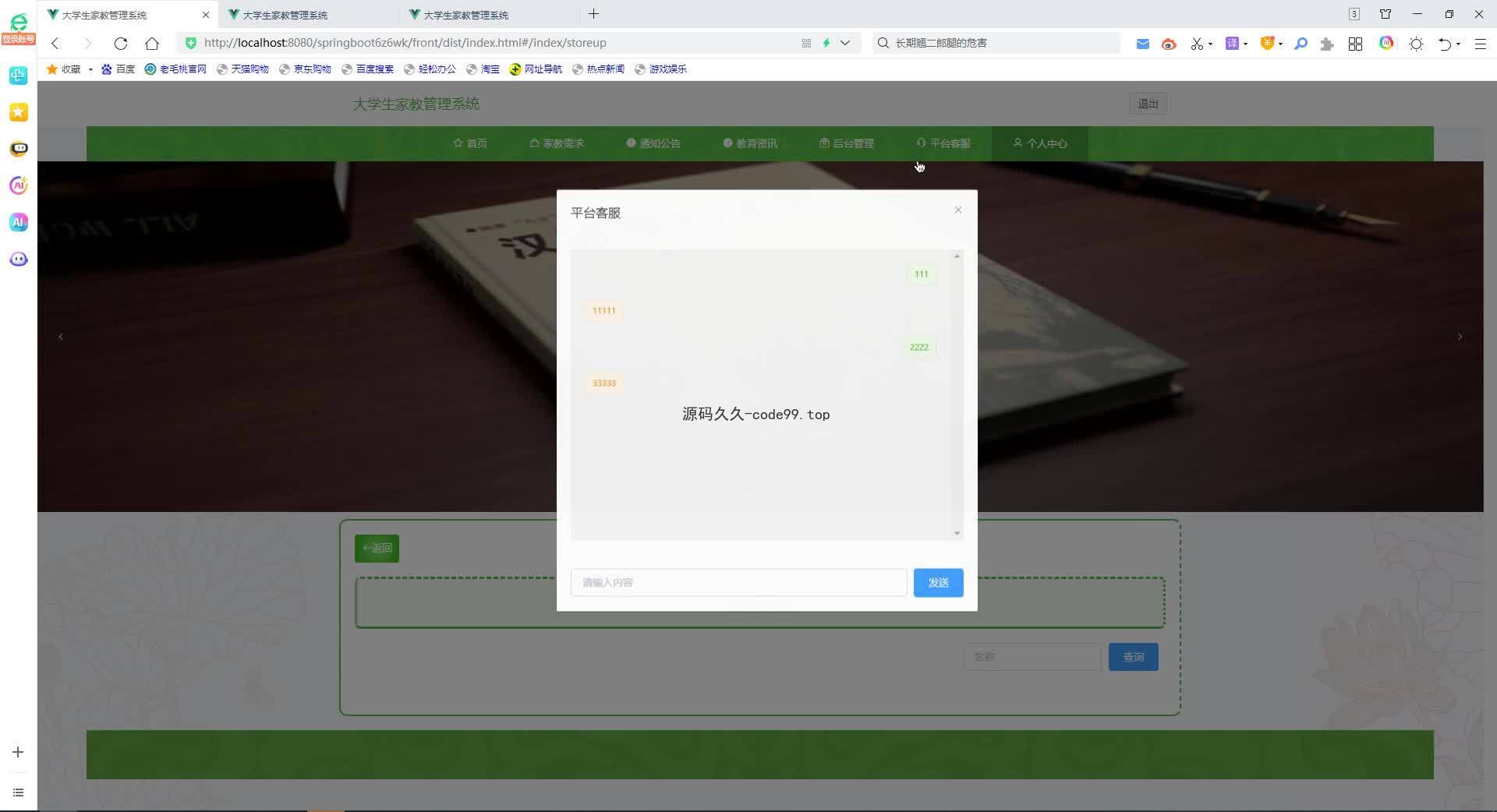Open the sidebar star favorites icon

pos(18,112)
